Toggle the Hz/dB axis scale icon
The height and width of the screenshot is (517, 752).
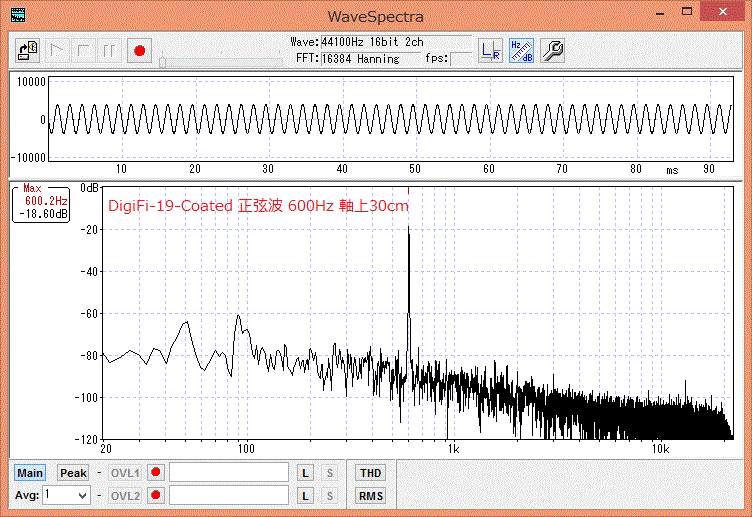coord(521,51)
